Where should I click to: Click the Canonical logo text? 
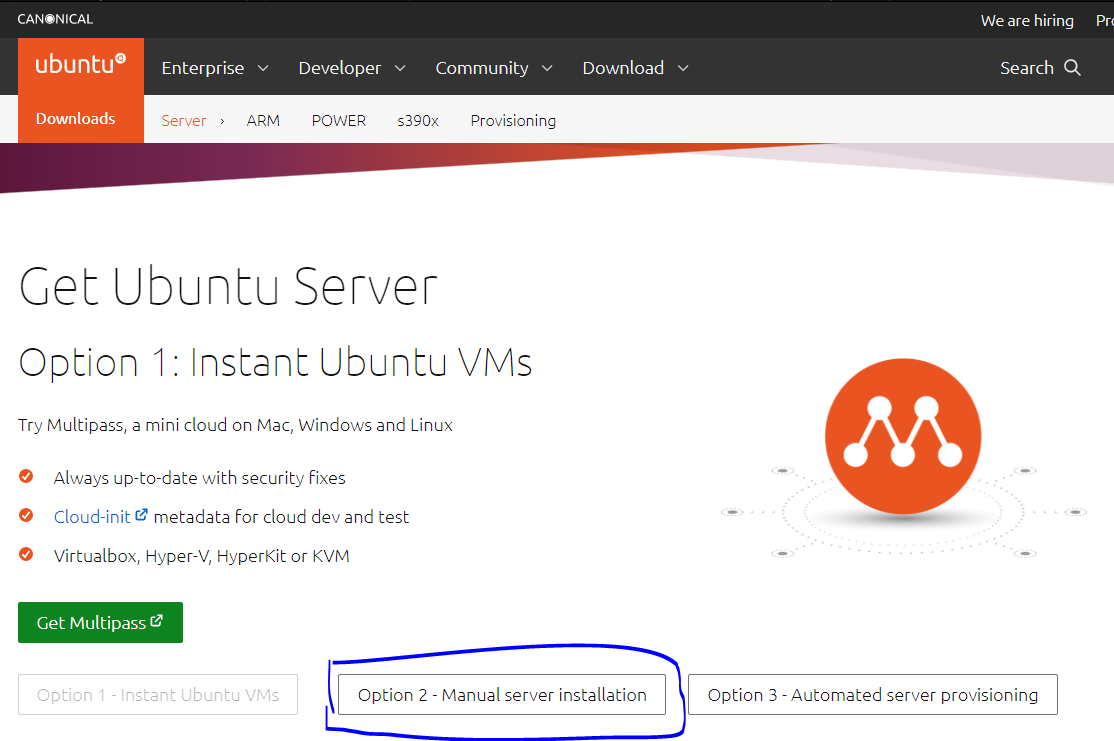(55, 19)
